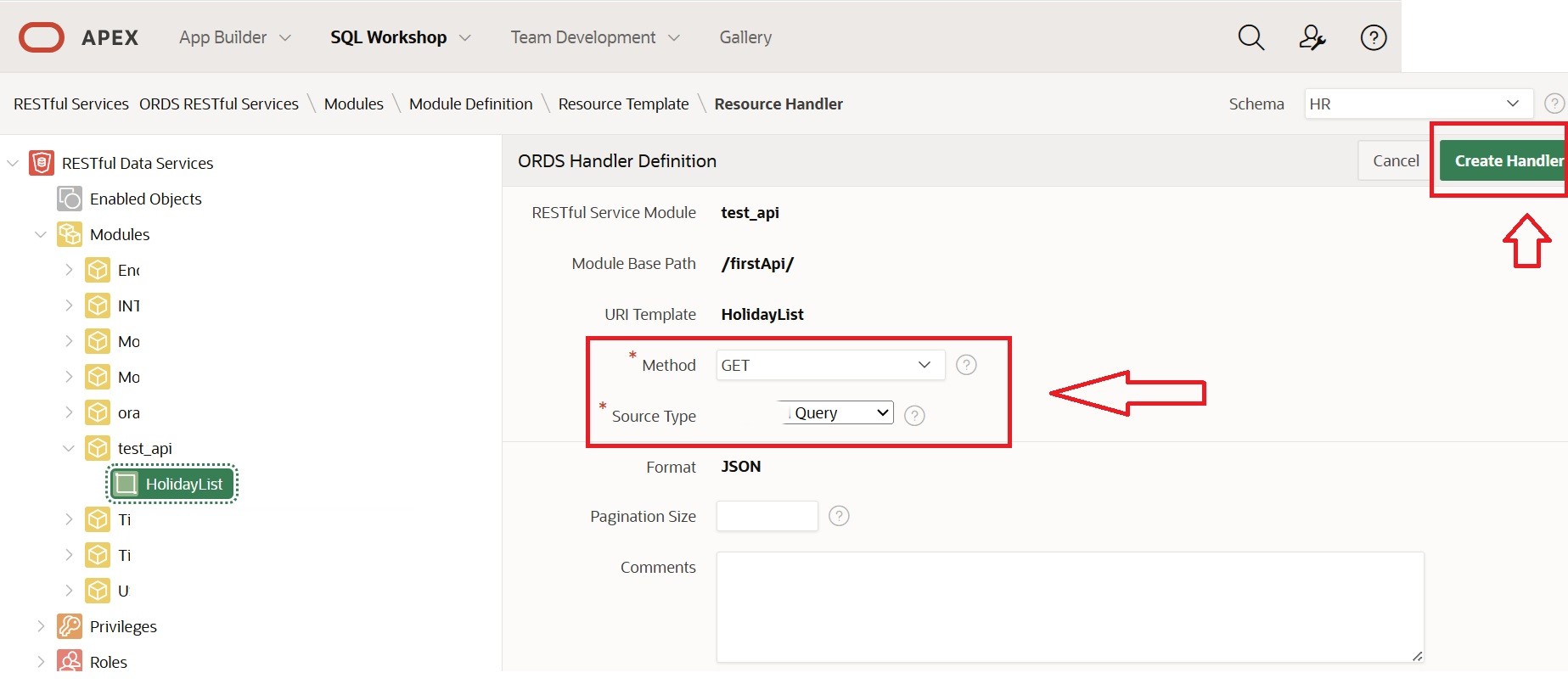Image resolution: width=1568 pixels, height=695 pixels.
Task: Select the test_api tree label
Action: coord(145,448)
